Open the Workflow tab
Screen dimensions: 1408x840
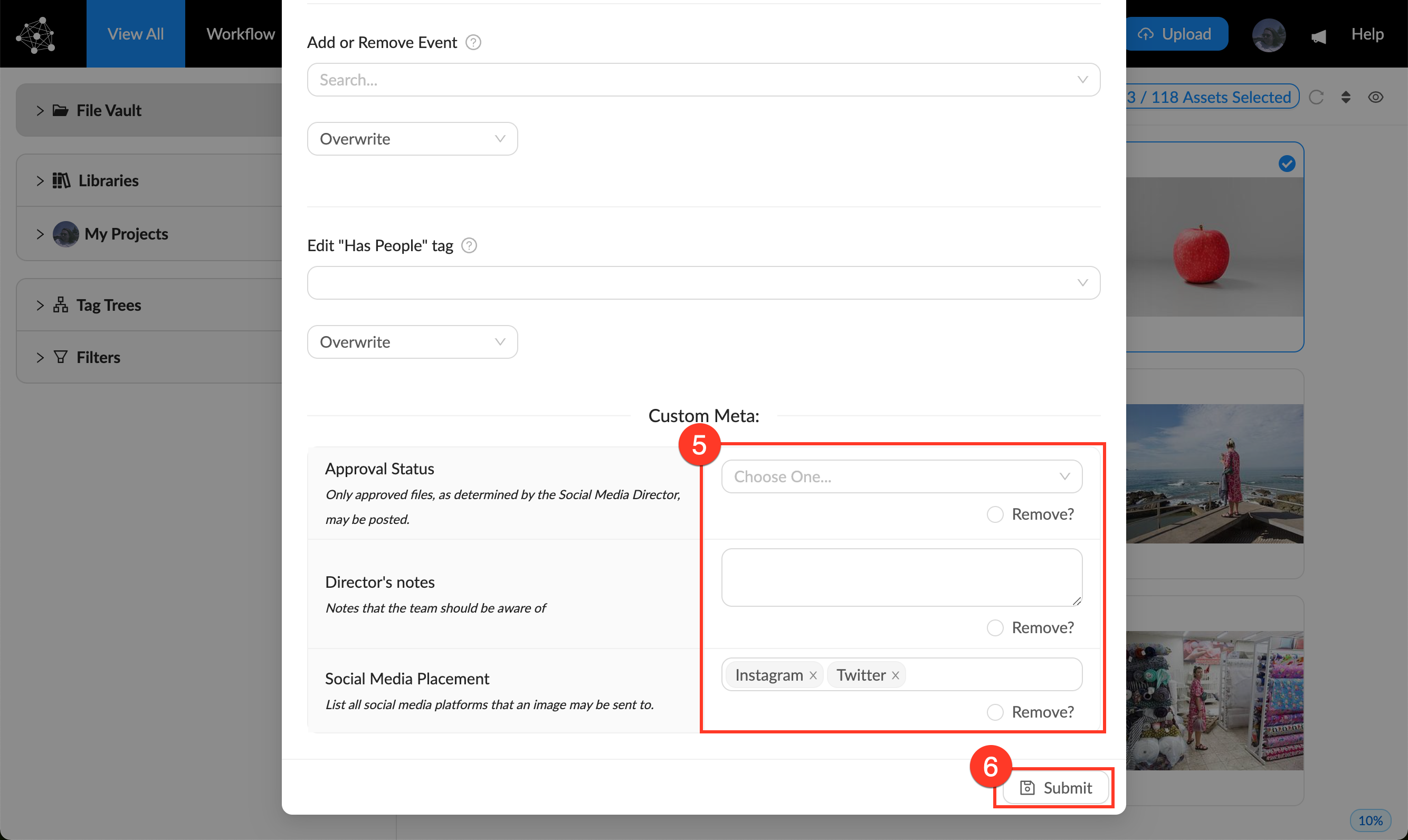pos(241,34)
